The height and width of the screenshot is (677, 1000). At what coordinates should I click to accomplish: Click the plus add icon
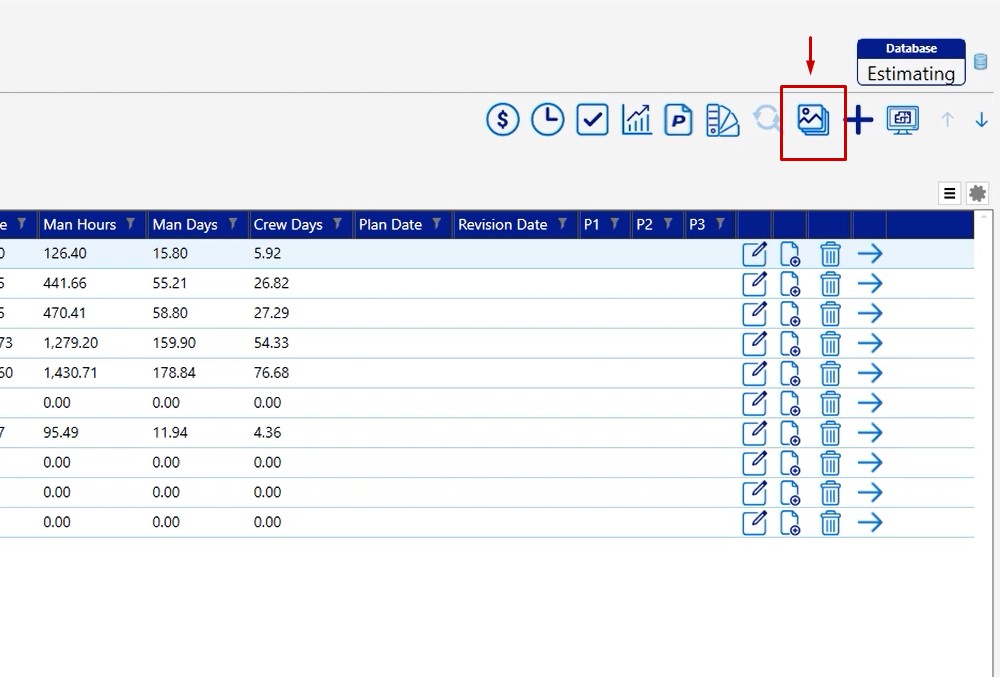click(859, 120)
